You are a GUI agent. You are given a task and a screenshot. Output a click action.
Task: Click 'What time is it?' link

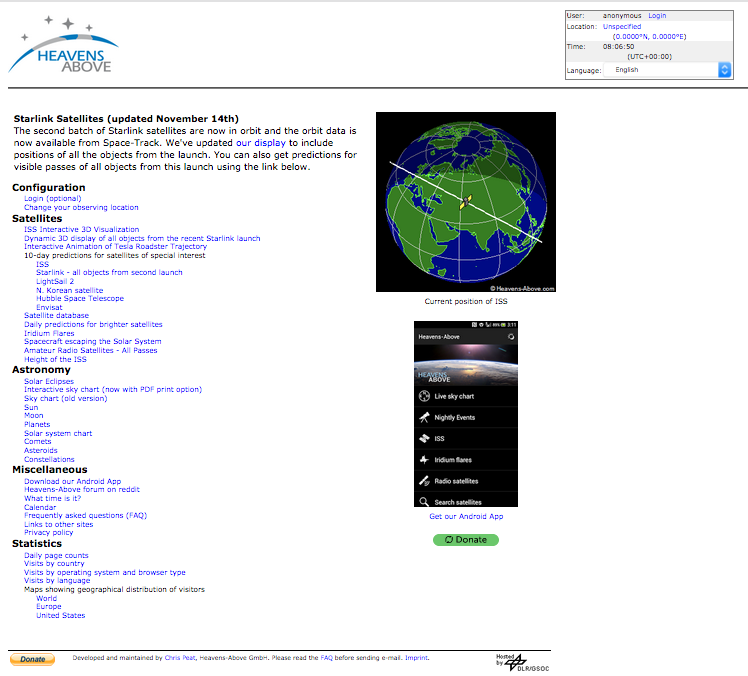click(52, 499)
